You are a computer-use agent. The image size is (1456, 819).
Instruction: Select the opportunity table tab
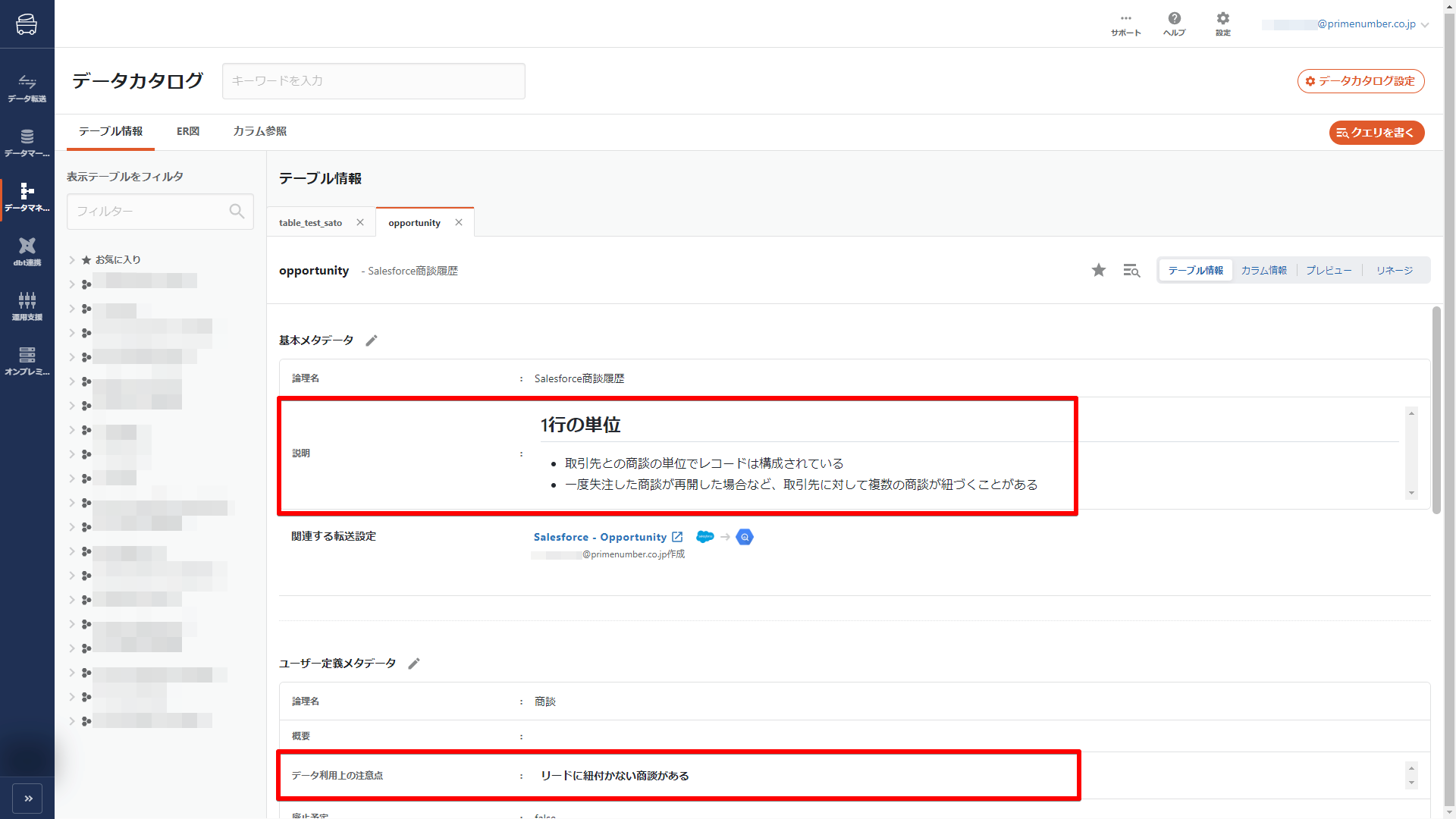[414, 223]
